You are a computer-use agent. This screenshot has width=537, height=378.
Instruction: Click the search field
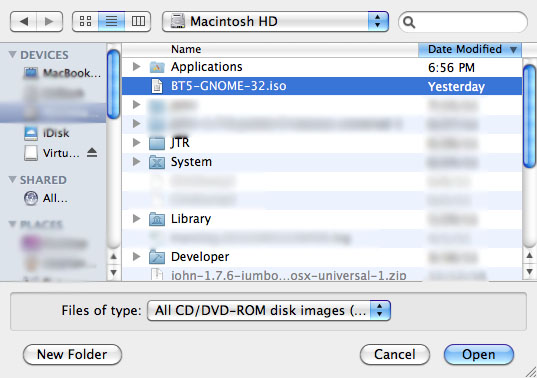(463, 22)
